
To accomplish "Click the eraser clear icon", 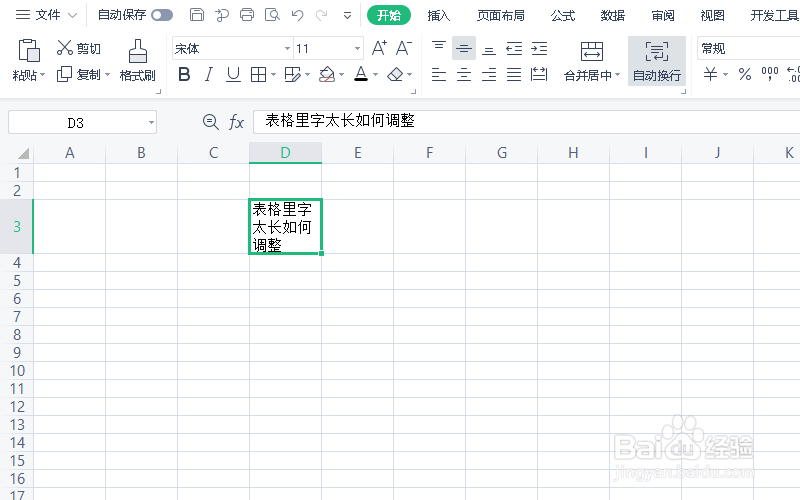I will coord(395,74).
